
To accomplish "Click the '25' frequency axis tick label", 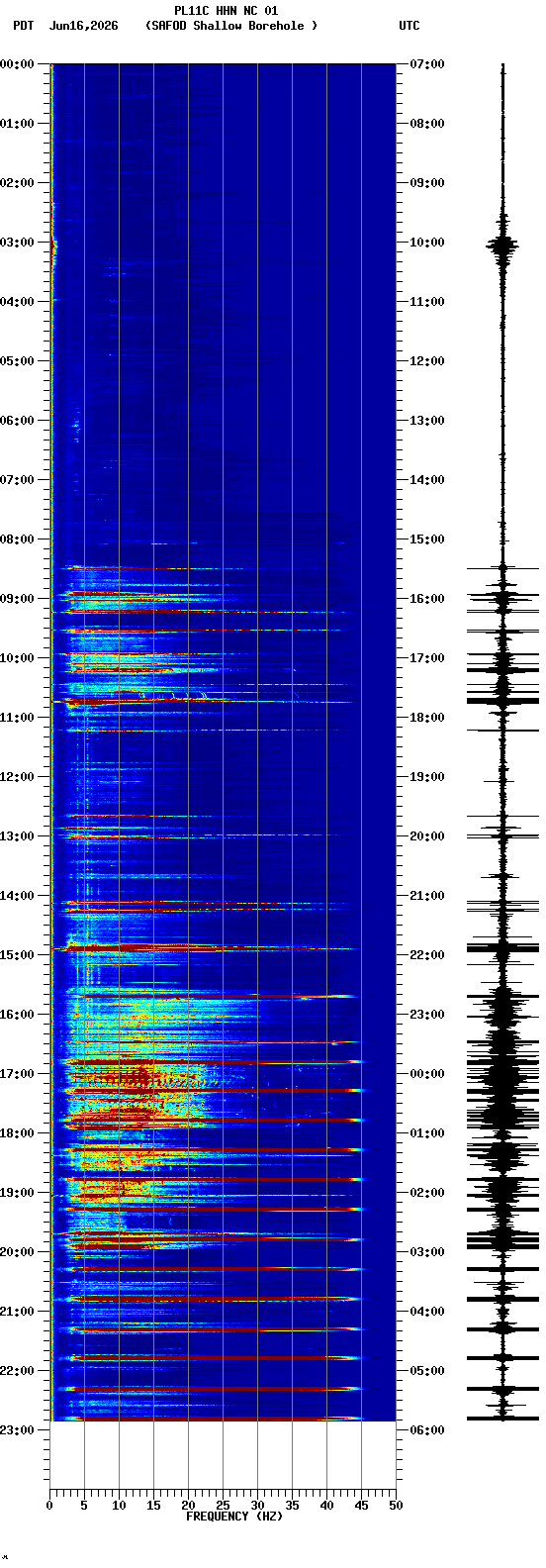I will 223,1506.
